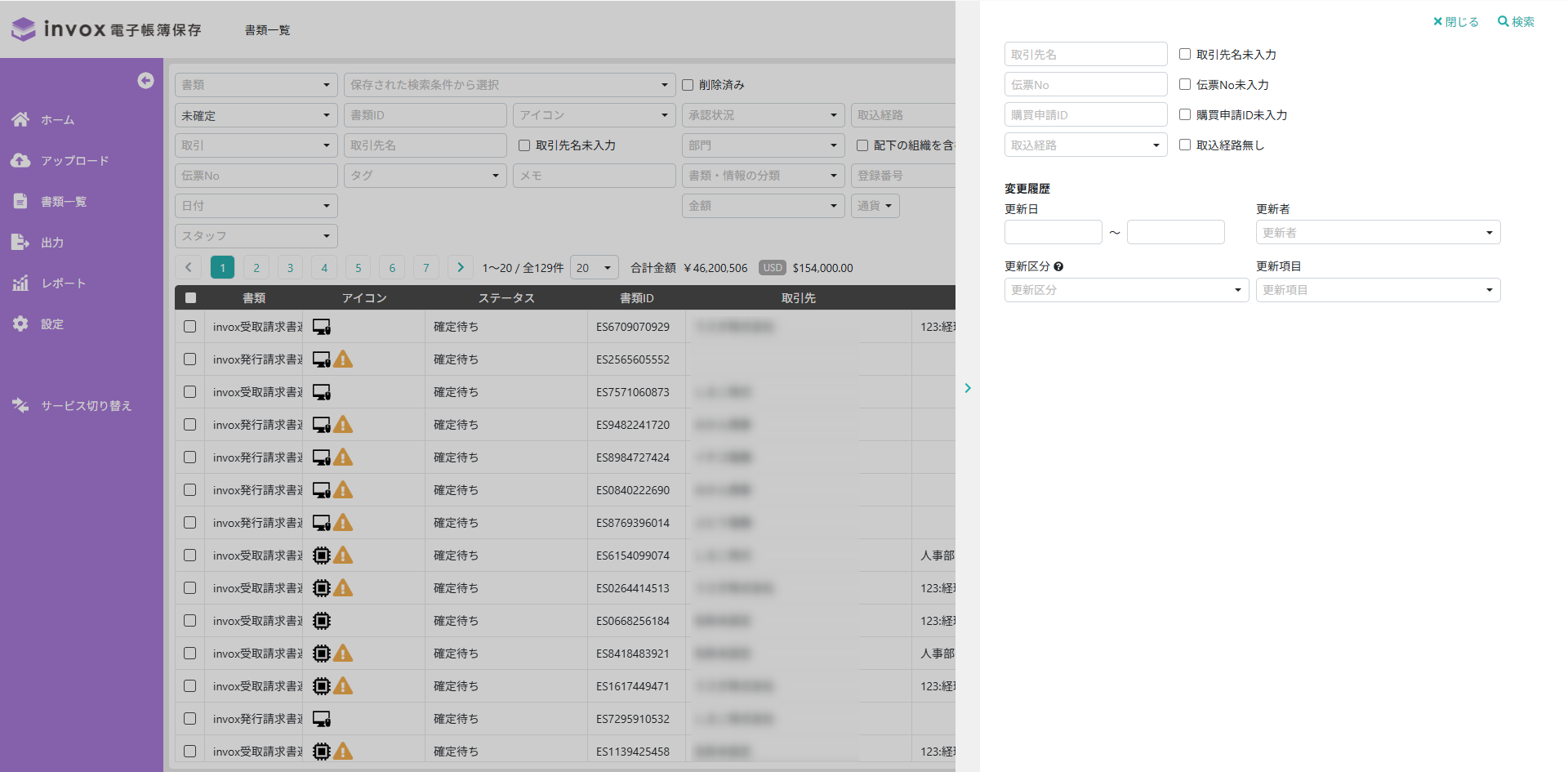Check the 取込経路無し checkbox
The image size is (1568, 772).
pyautogui.click(x=1185, y=145)
